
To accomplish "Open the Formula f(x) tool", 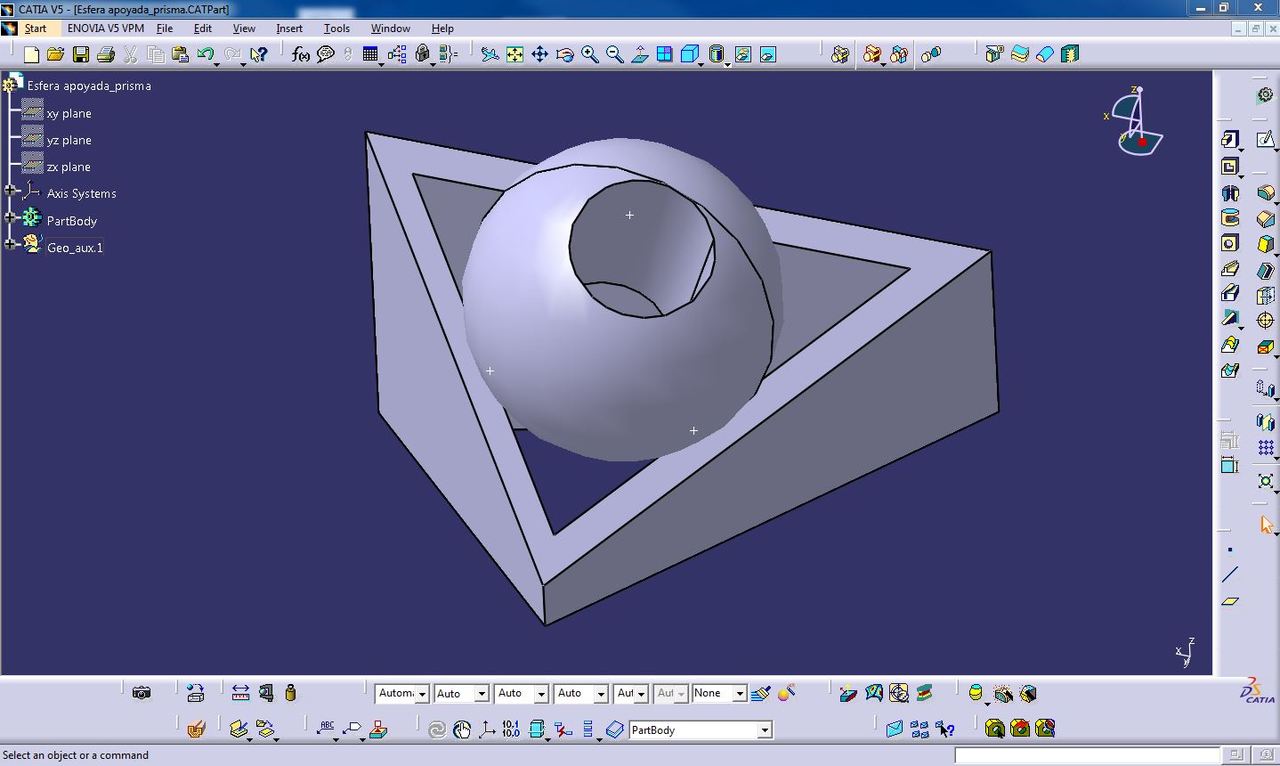I will 300,54.
